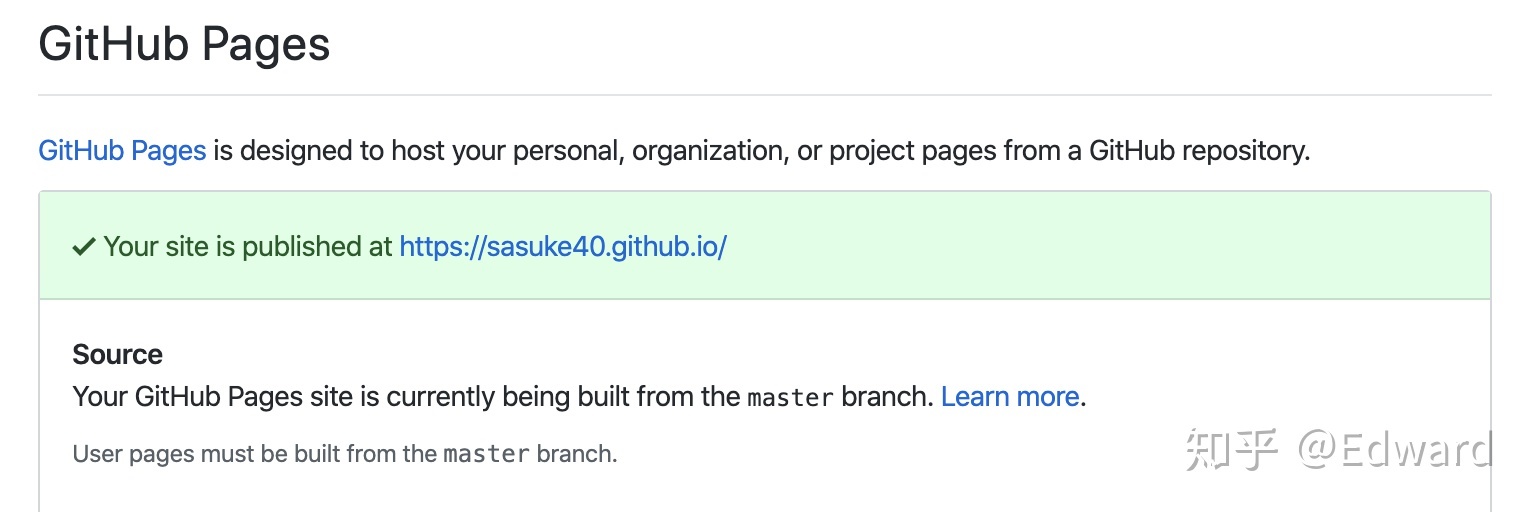Click the green checkmark success icon
The height and width of the screenshot is (512, 1534).
[84, 247]
